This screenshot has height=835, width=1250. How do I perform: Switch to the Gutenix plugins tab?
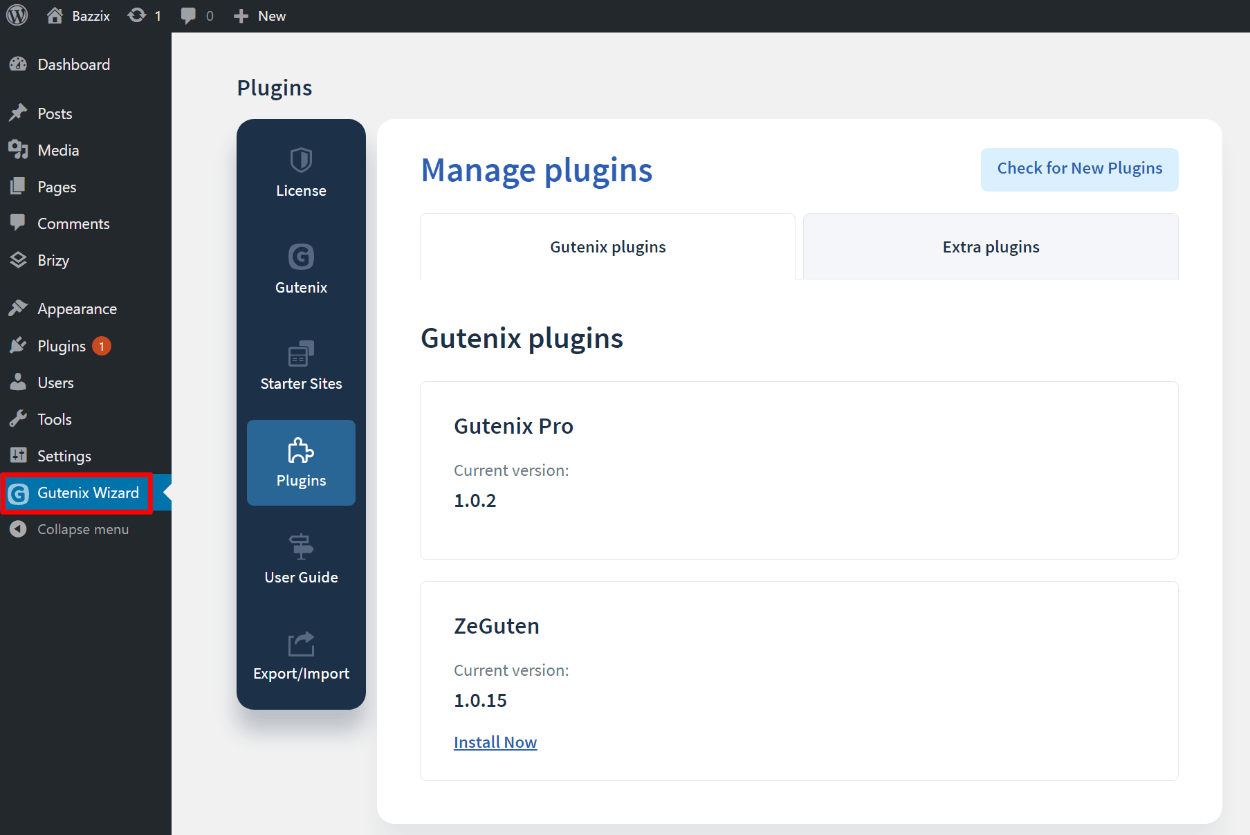pyautogui.click(x=608, y=247)
